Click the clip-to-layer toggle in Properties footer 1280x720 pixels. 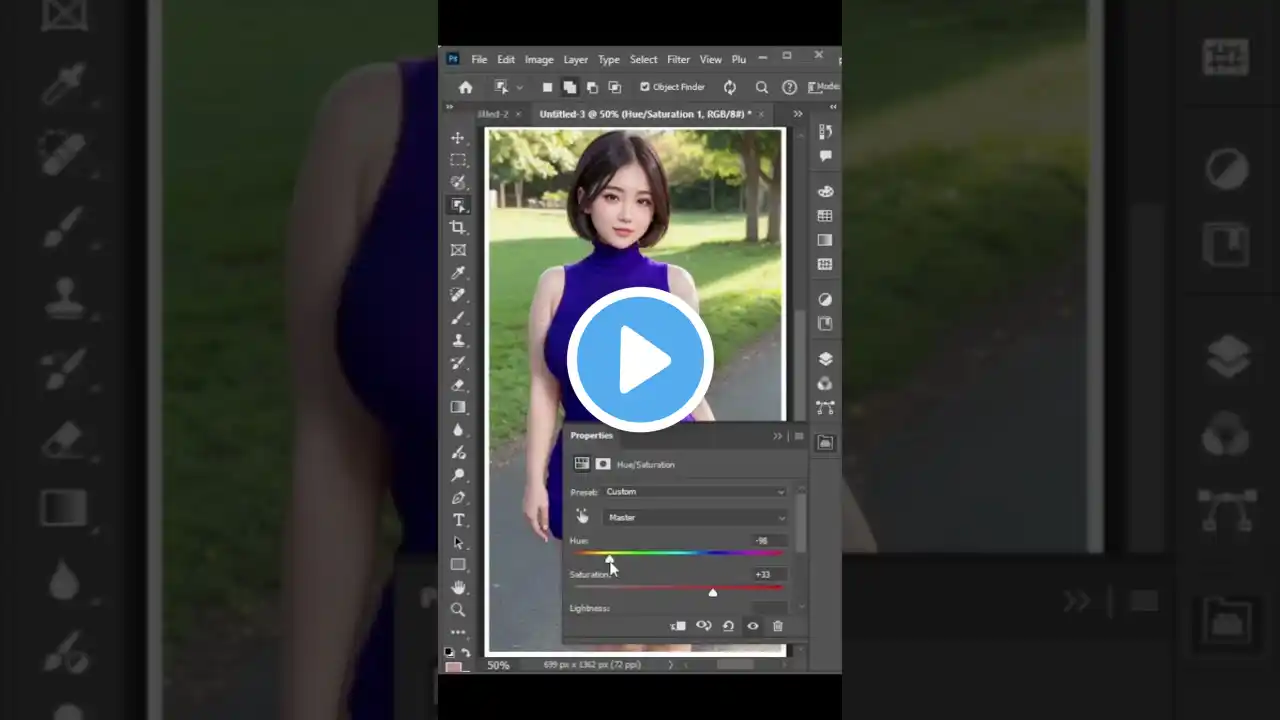click(679, 626)
